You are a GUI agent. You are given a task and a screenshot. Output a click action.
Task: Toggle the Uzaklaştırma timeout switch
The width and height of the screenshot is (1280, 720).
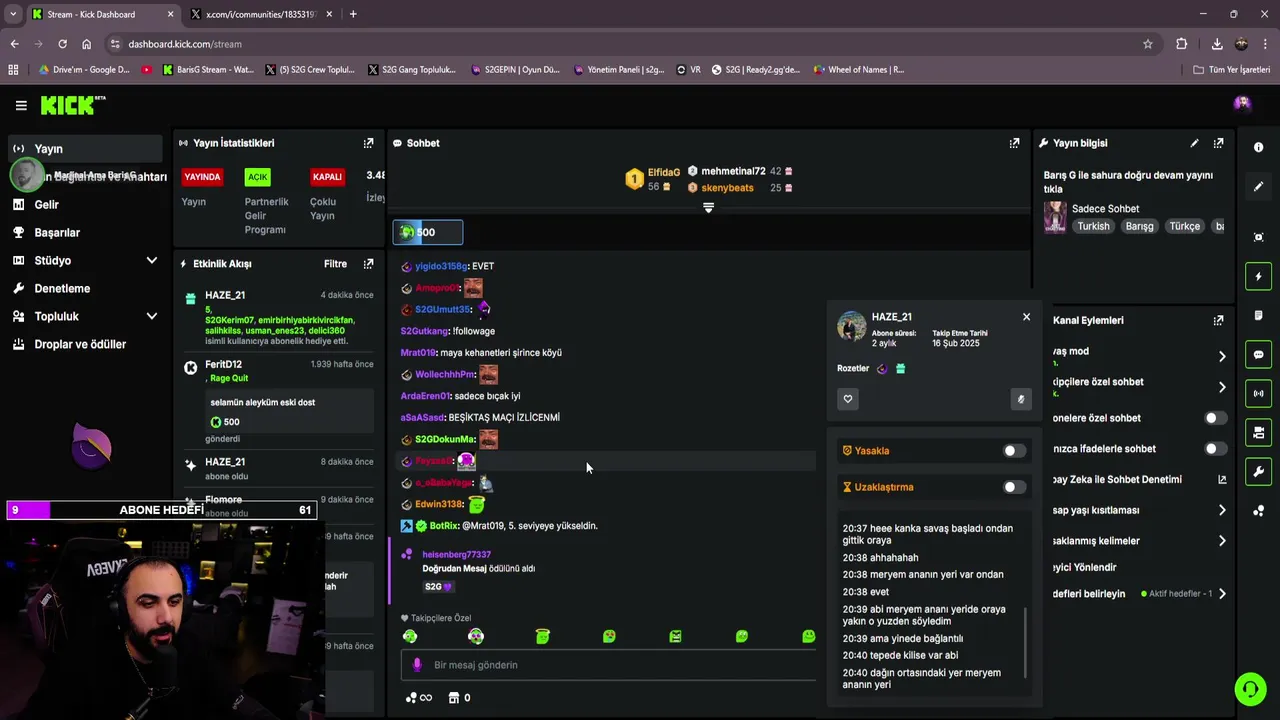coord(1013,487)
